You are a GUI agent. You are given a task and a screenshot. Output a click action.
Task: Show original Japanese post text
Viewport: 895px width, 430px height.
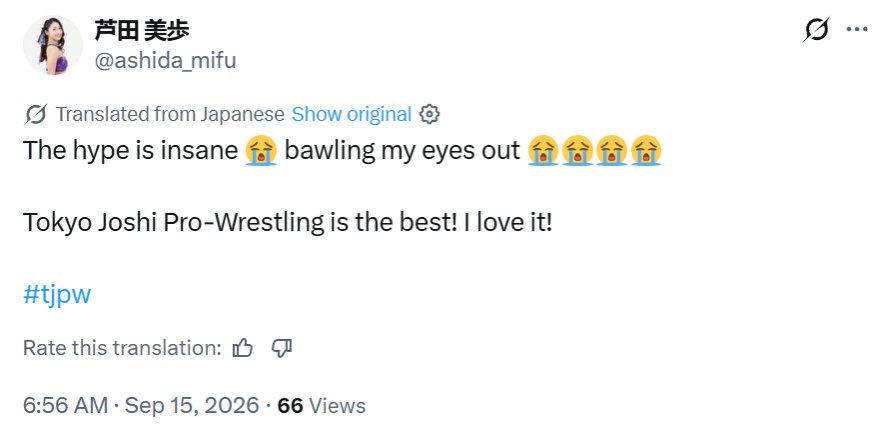[x=352, y=114]
